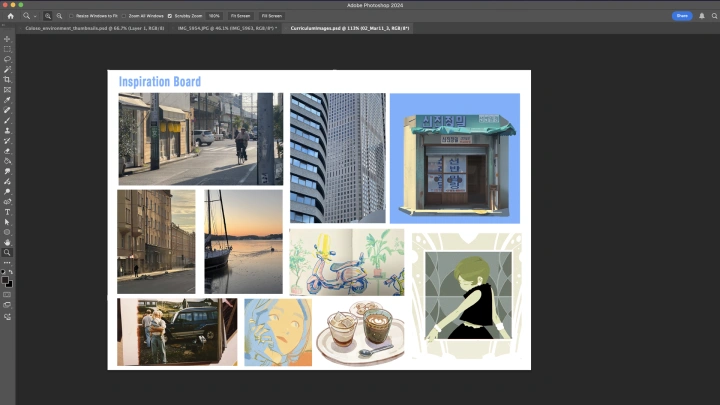Select the Hand tool
The image size is (720, 405).
click(7, 242)
